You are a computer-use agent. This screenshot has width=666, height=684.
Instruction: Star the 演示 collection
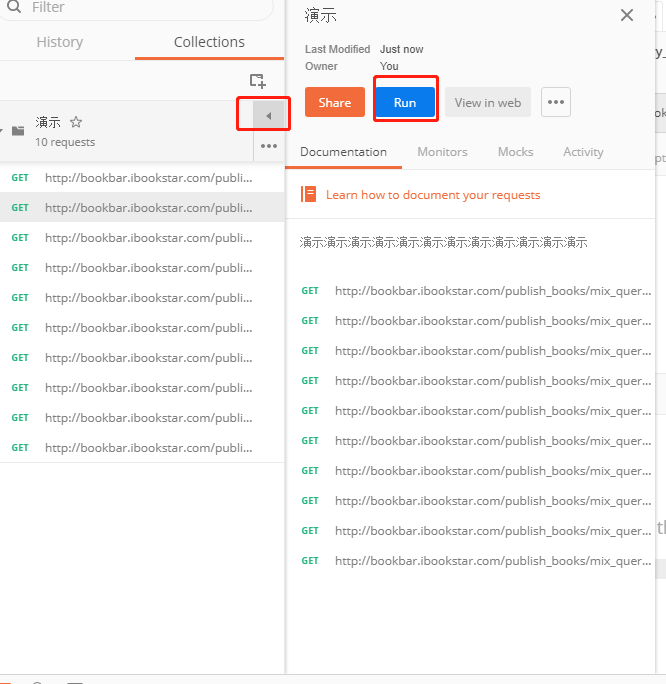76,122
